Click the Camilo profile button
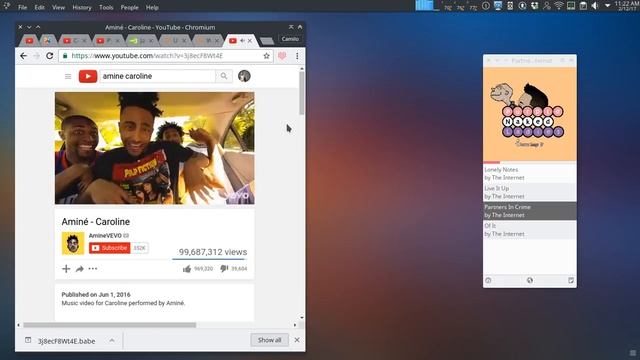 point(290,39)
